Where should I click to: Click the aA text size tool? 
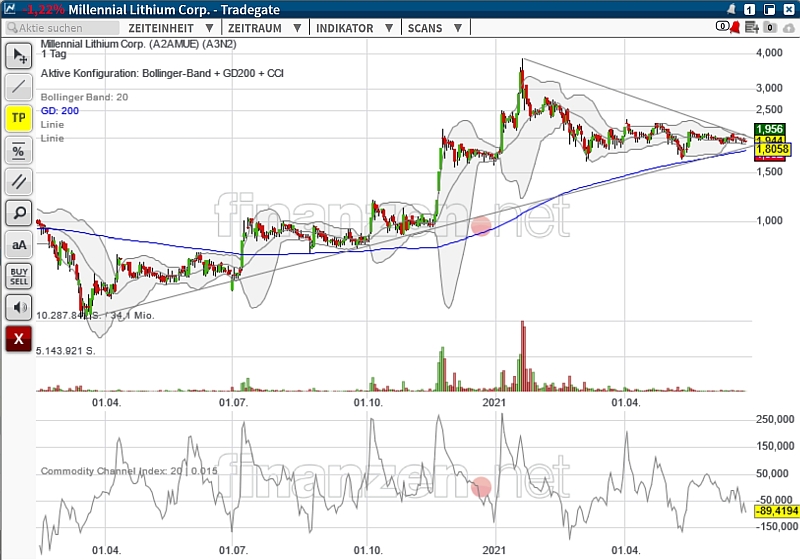(18, 244)
